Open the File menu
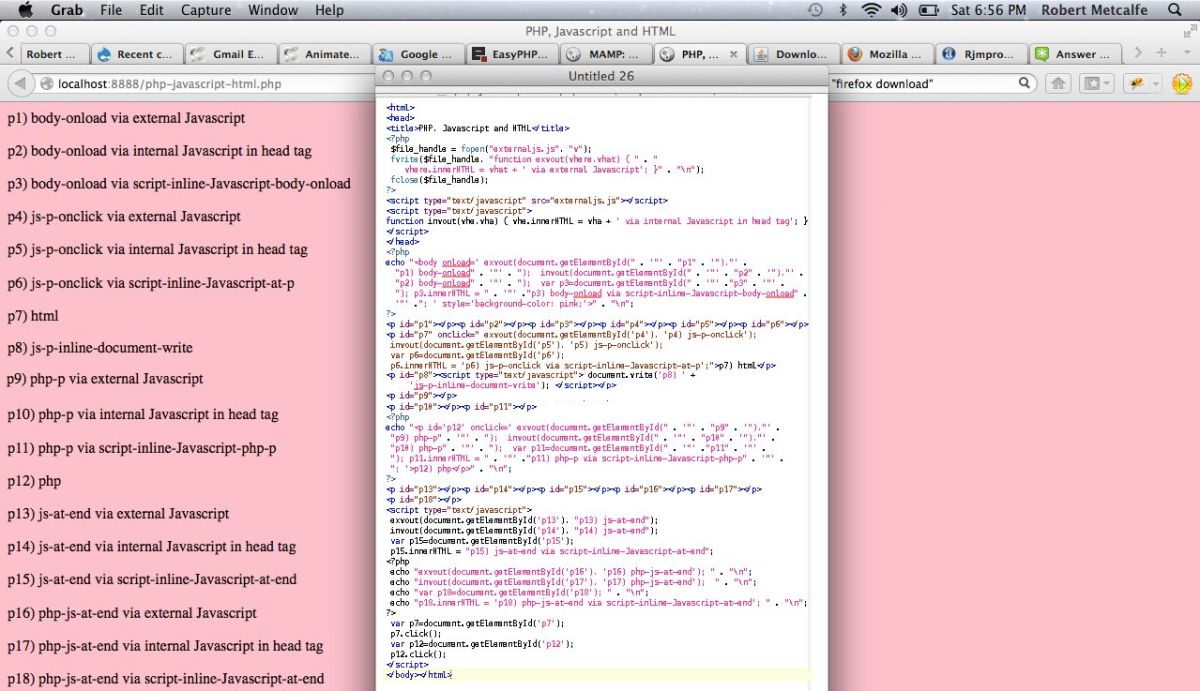 [x=111, y=10]
